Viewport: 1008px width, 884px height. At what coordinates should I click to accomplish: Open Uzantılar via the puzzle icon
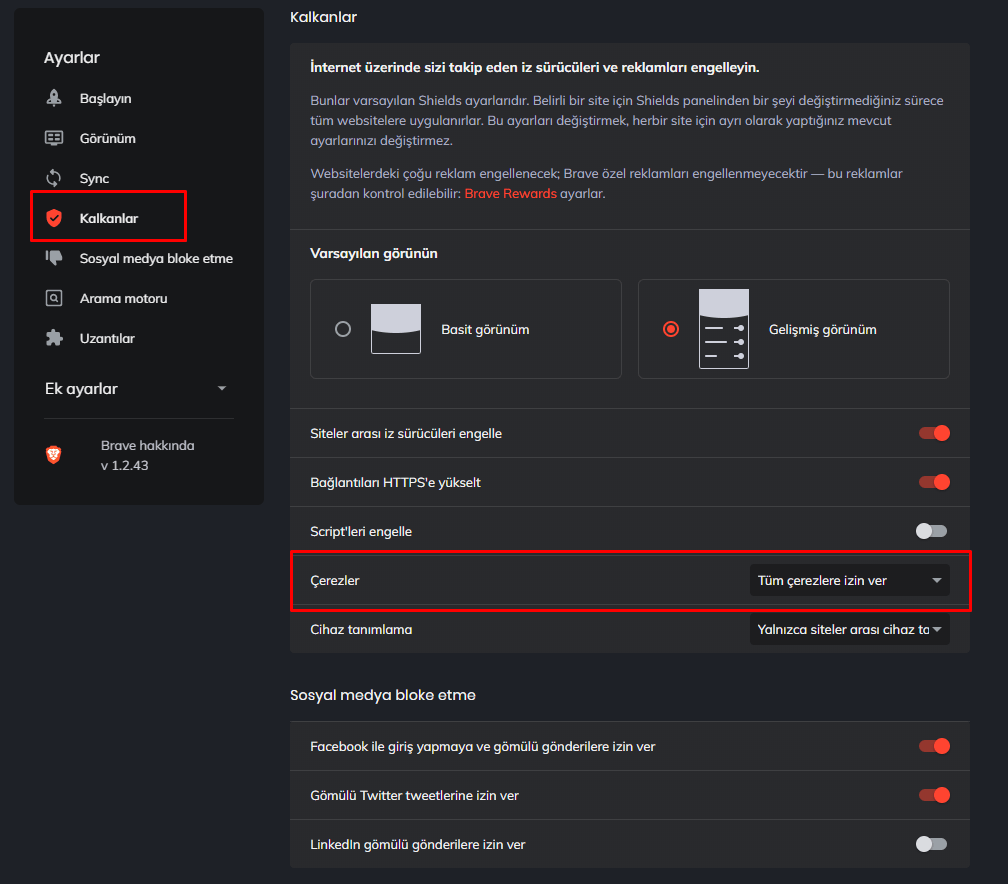click(x=53, y=338)
